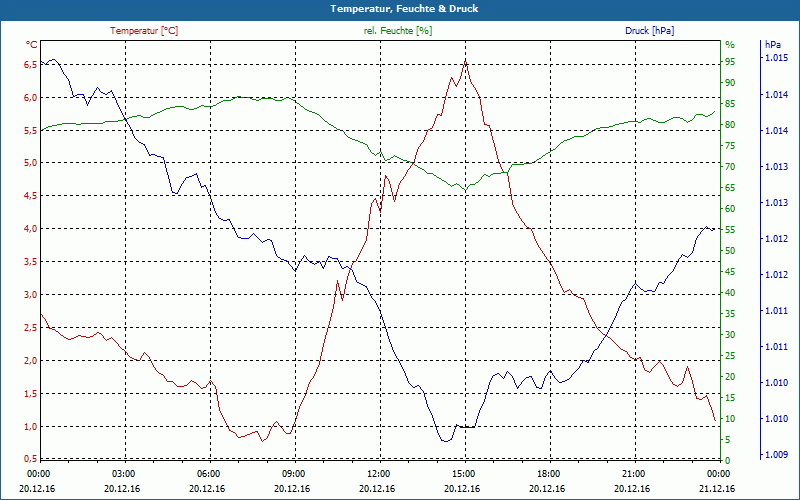800x500 pixels.
Task: Click the 70 humidity axis value
Action: (730, 167)
